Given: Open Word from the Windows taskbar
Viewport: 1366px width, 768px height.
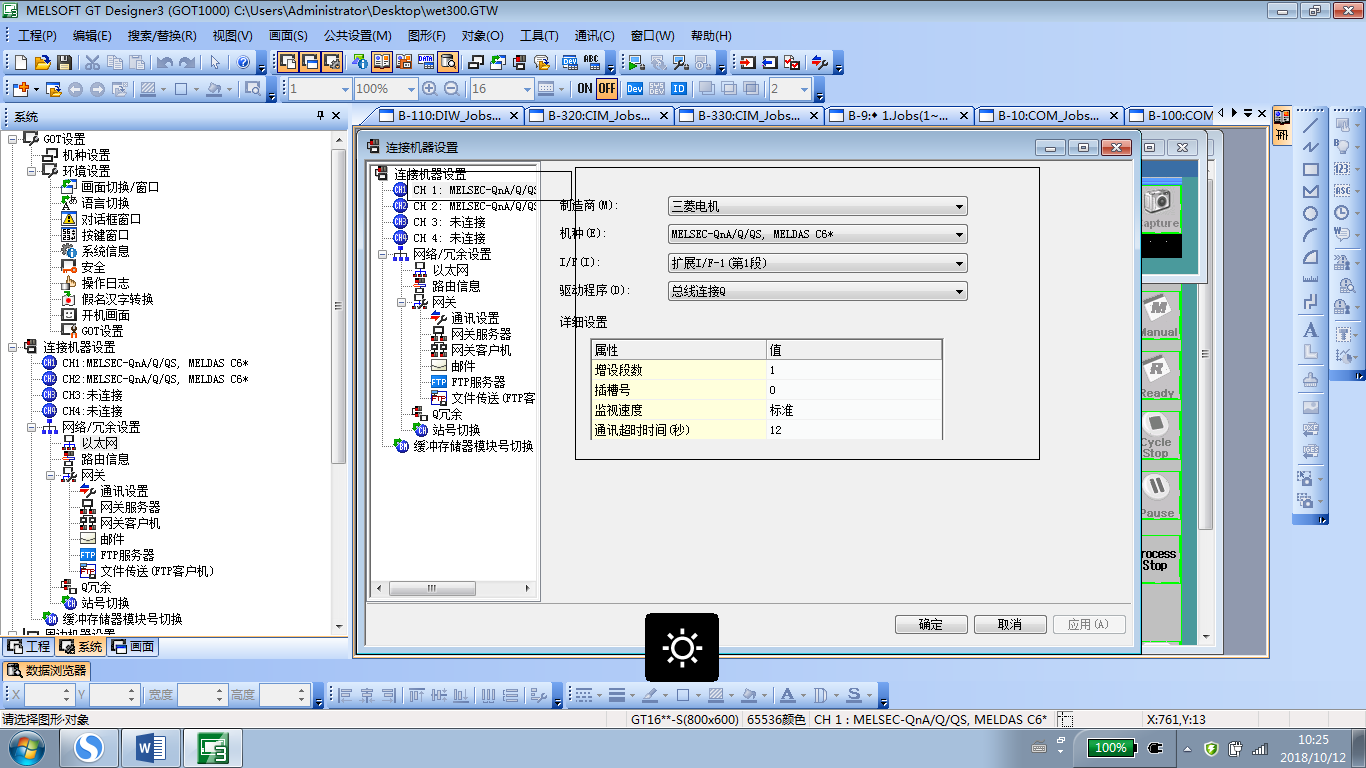Looking at the screenshot, I should [150, 747].
